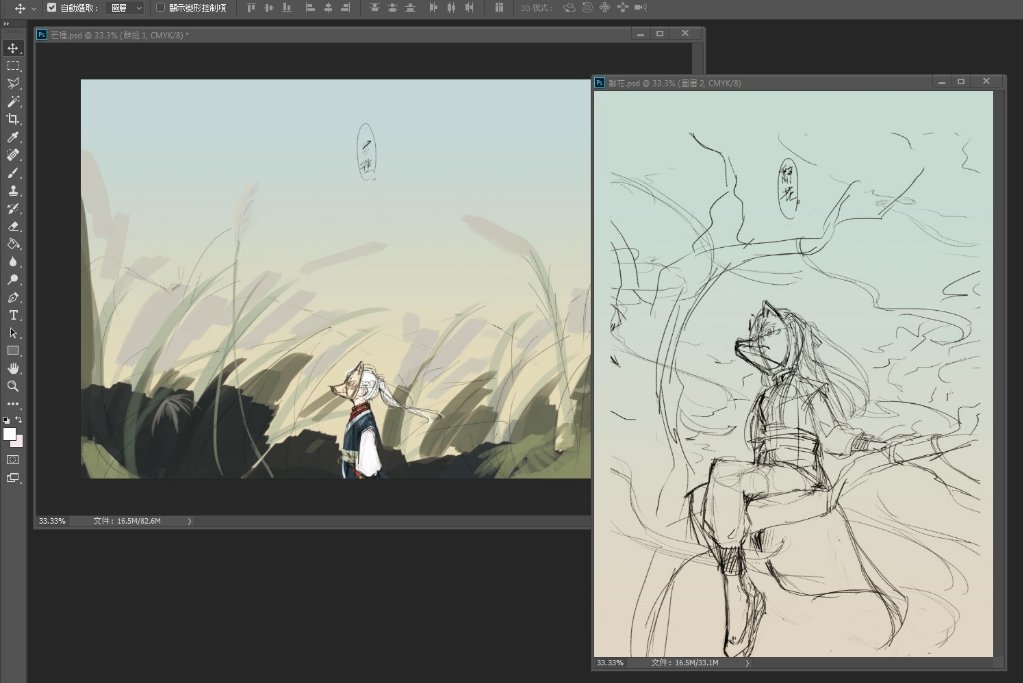The height and width of the screenshot is (683, 1023).
Task: Align top edges of layers
Action: pos(251,8)
